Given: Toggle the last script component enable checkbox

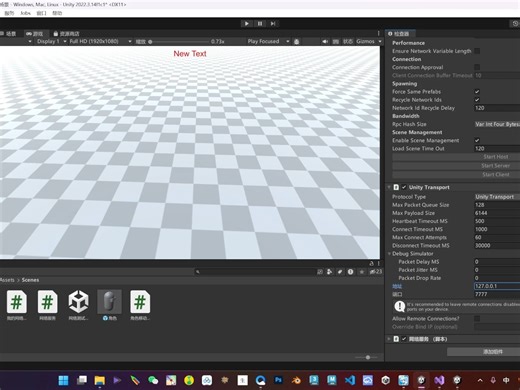Looking at the screenshot, I should click(404, 339).
